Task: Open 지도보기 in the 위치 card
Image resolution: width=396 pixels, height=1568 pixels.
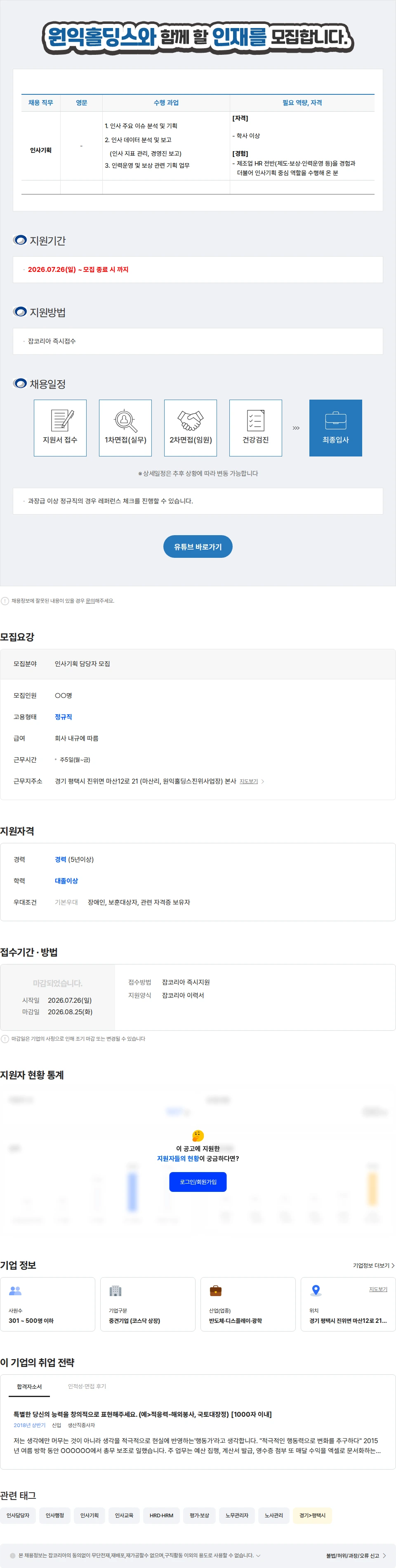Action: 378,1289
